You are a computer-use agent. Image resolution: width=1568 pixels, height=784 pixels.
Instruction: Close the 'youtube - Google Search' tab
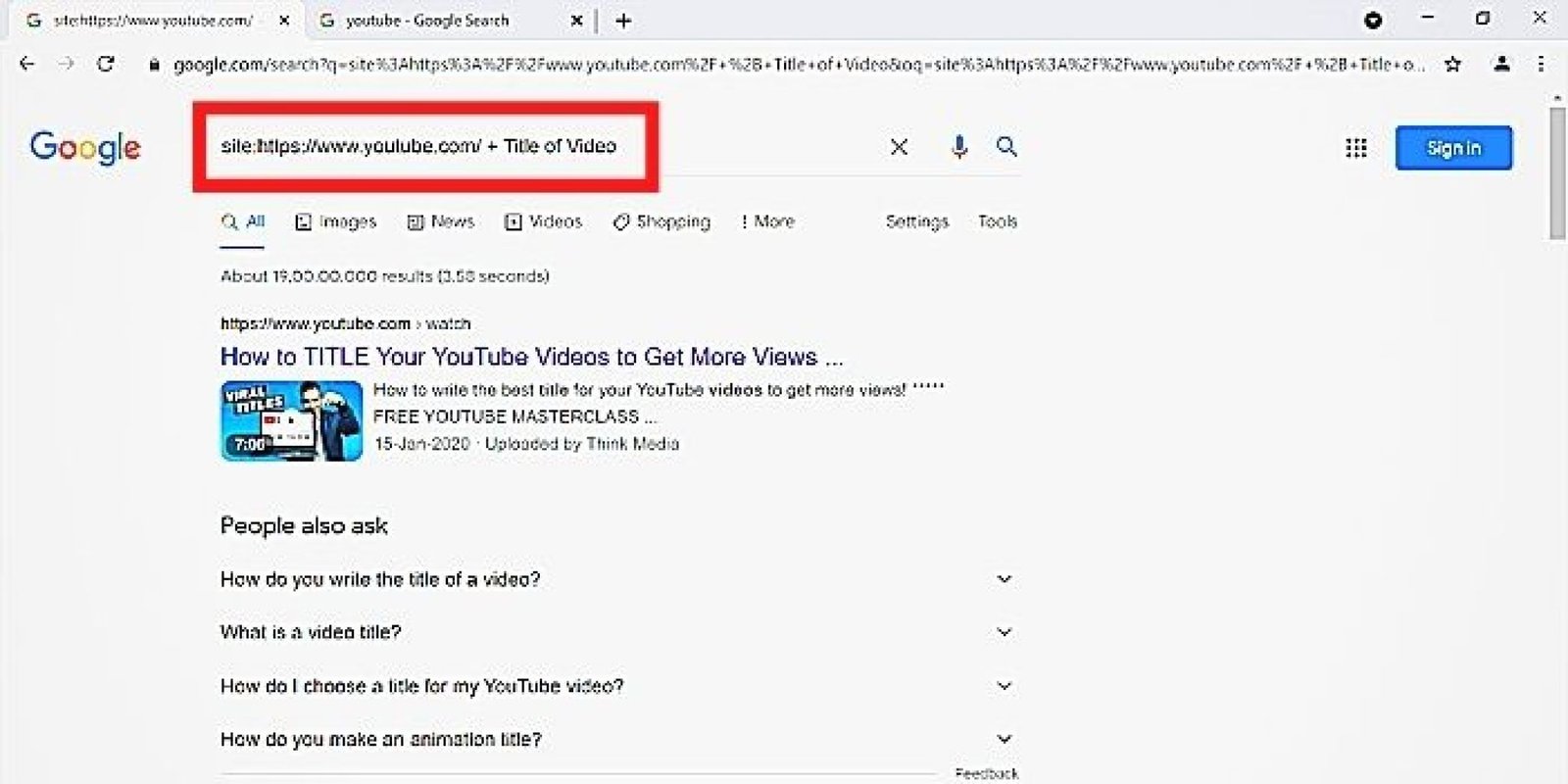click(x=576, y=21)
